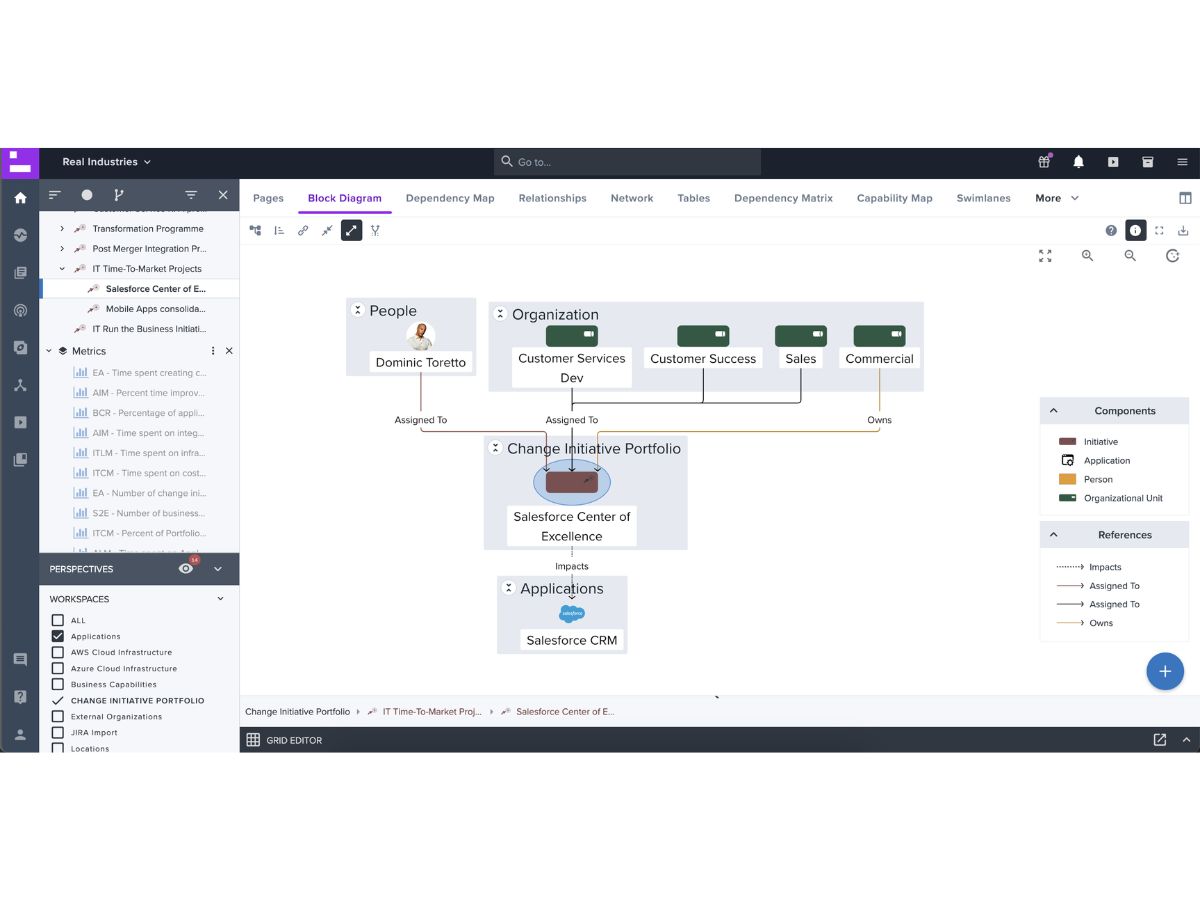
Task: Collapse the People block in diagram
Action: [358, 311]
